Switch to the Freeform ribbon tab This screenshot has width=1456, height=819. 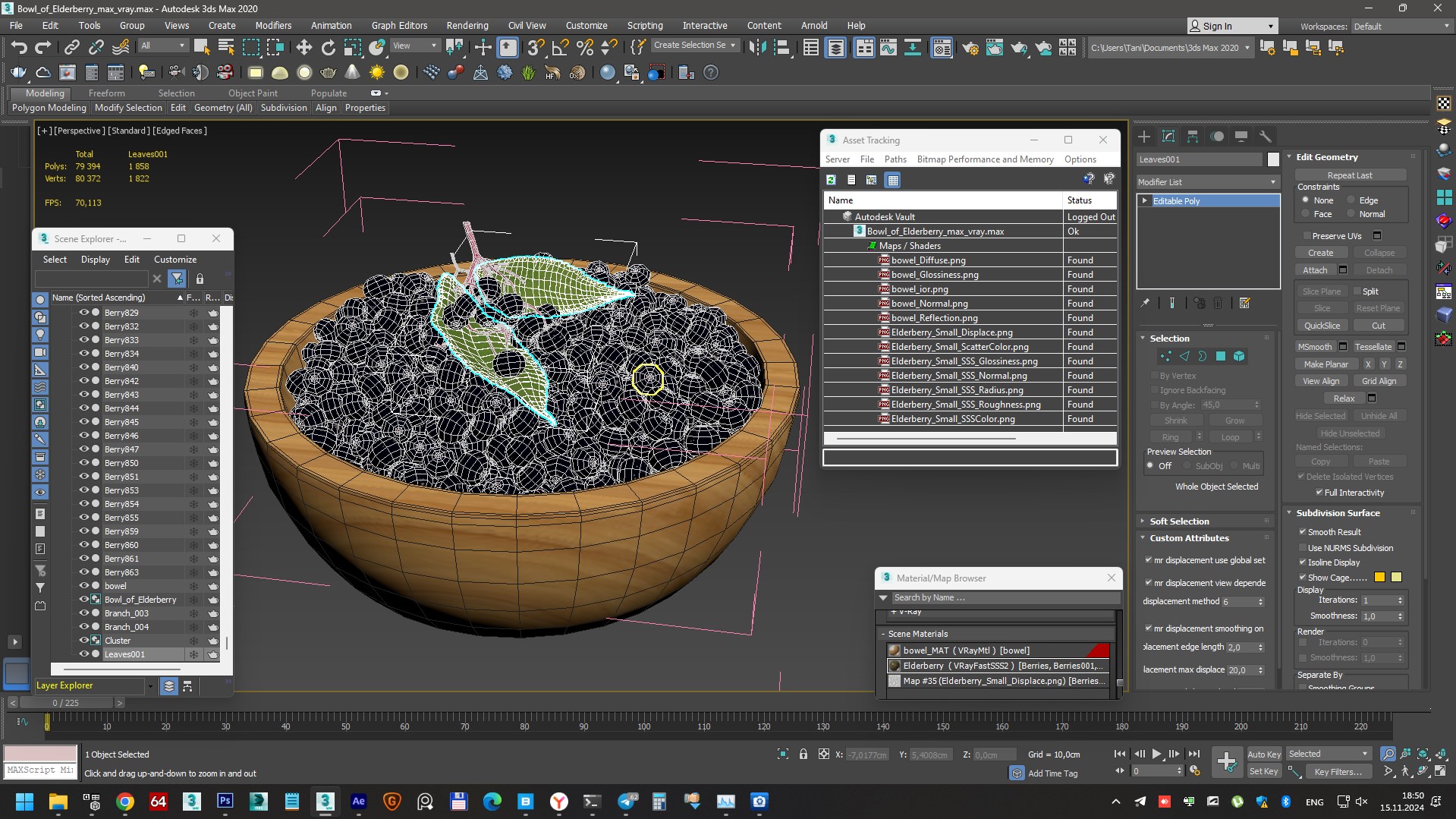point(106,93)
